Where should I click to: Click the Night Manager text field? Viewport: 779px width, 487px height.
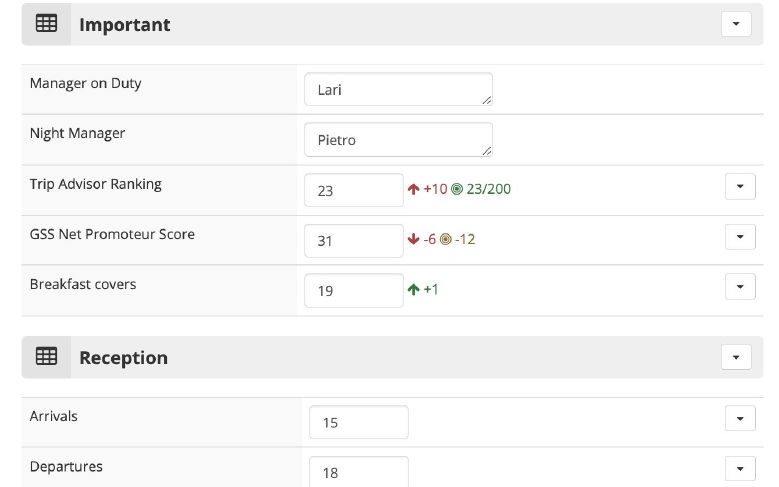tap(398, 140)
